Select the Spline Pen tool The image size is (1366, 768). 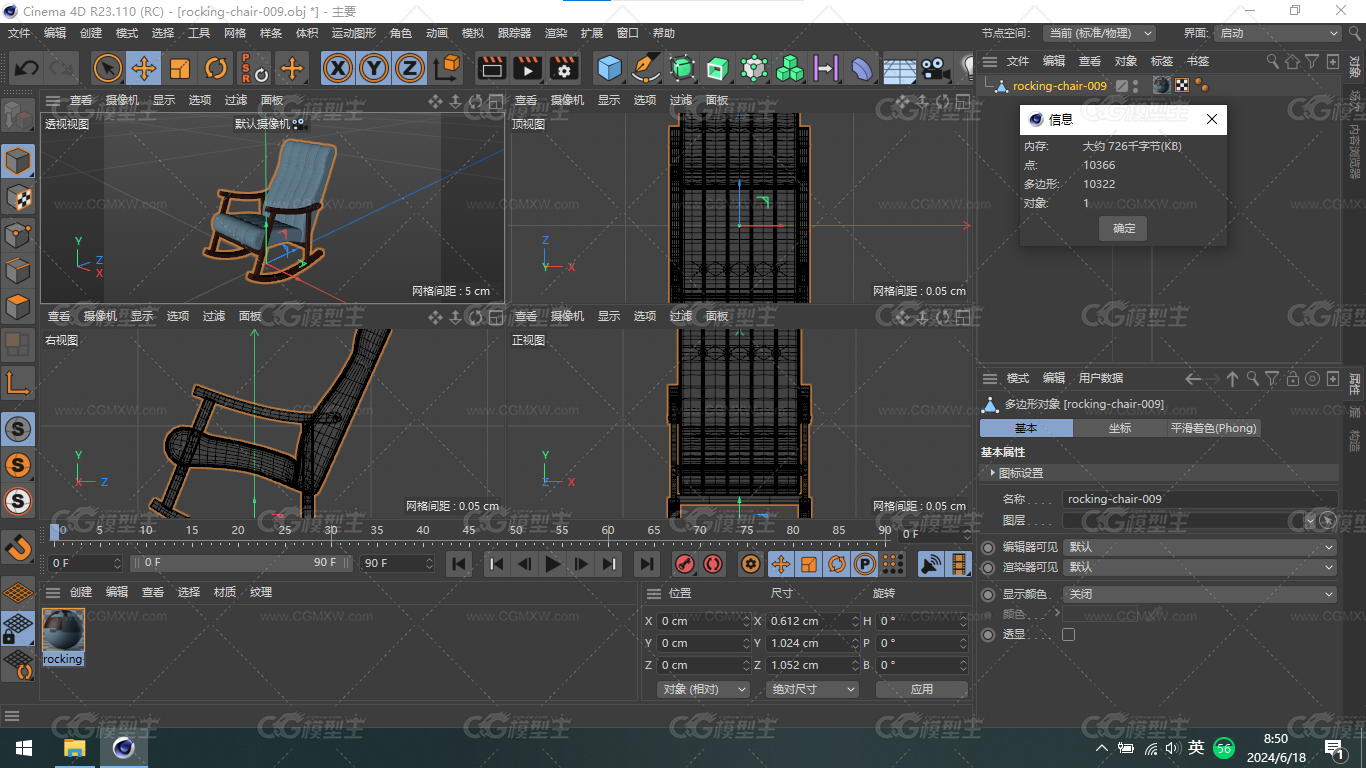click(x=646, y=68)
